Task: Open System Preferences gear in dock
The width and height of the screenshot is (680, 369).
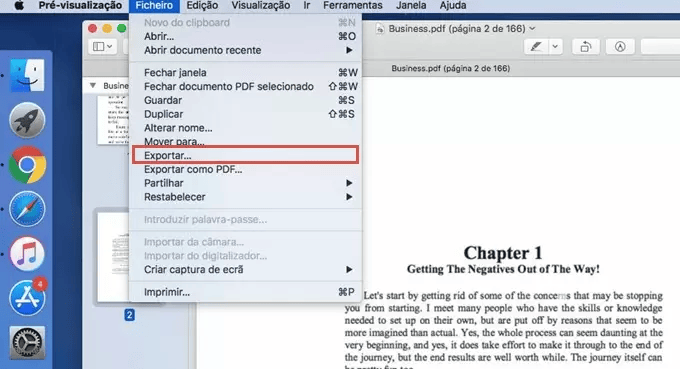Action: (x=27, y=343)
